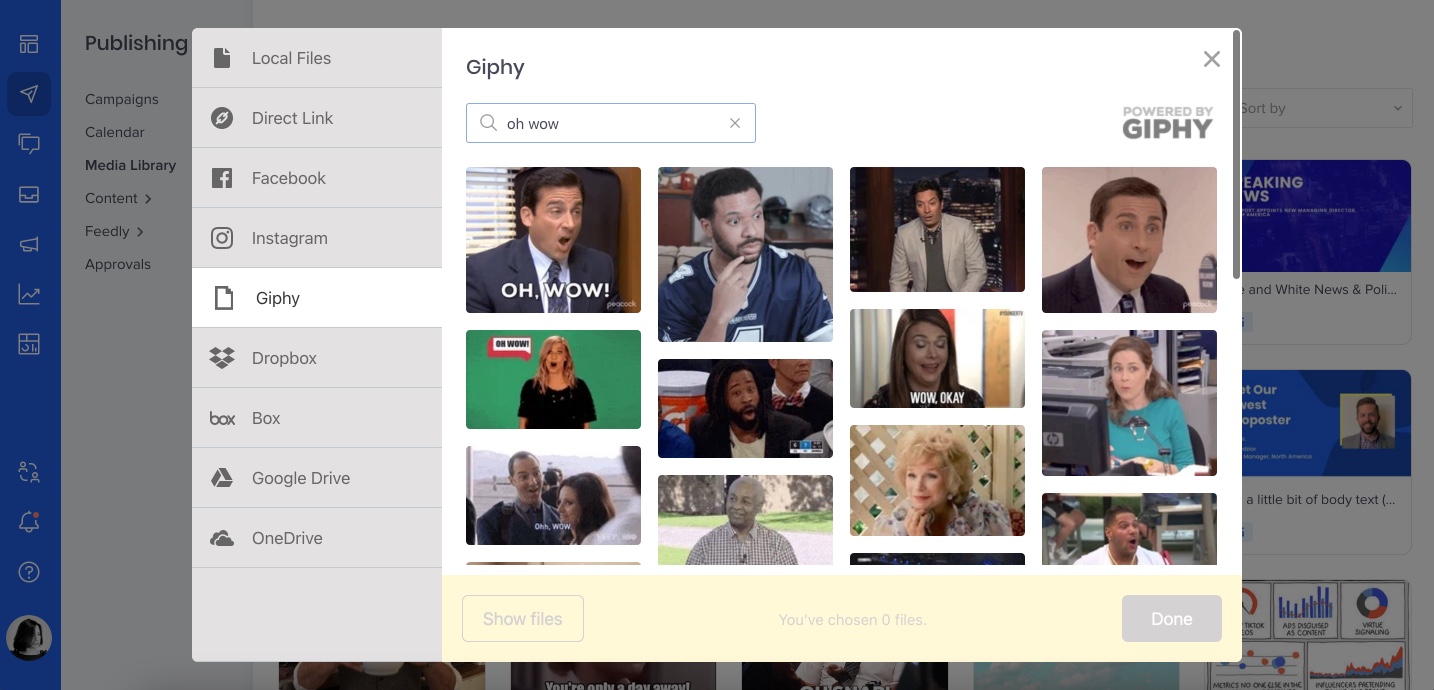Select Dropbox as file source
The width and height of the screenshot is (1434, 690).
pyautogui.click(x=317, y=358)
